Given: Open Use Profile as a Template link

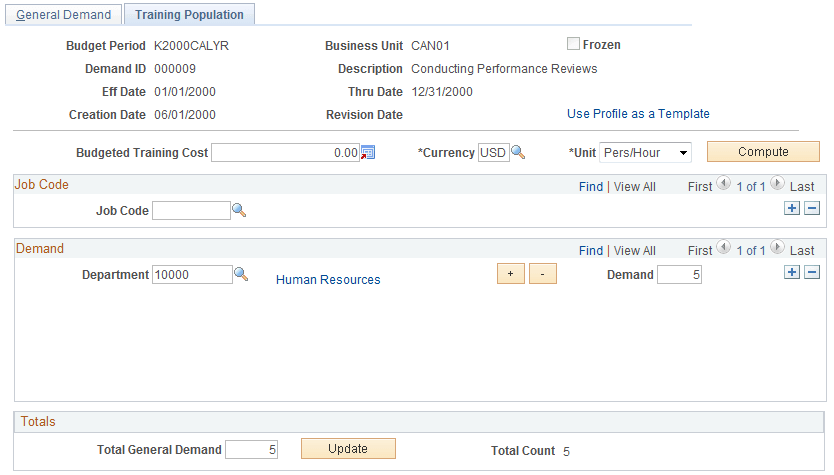Looking at the screenshot, I should pos(638,114).
